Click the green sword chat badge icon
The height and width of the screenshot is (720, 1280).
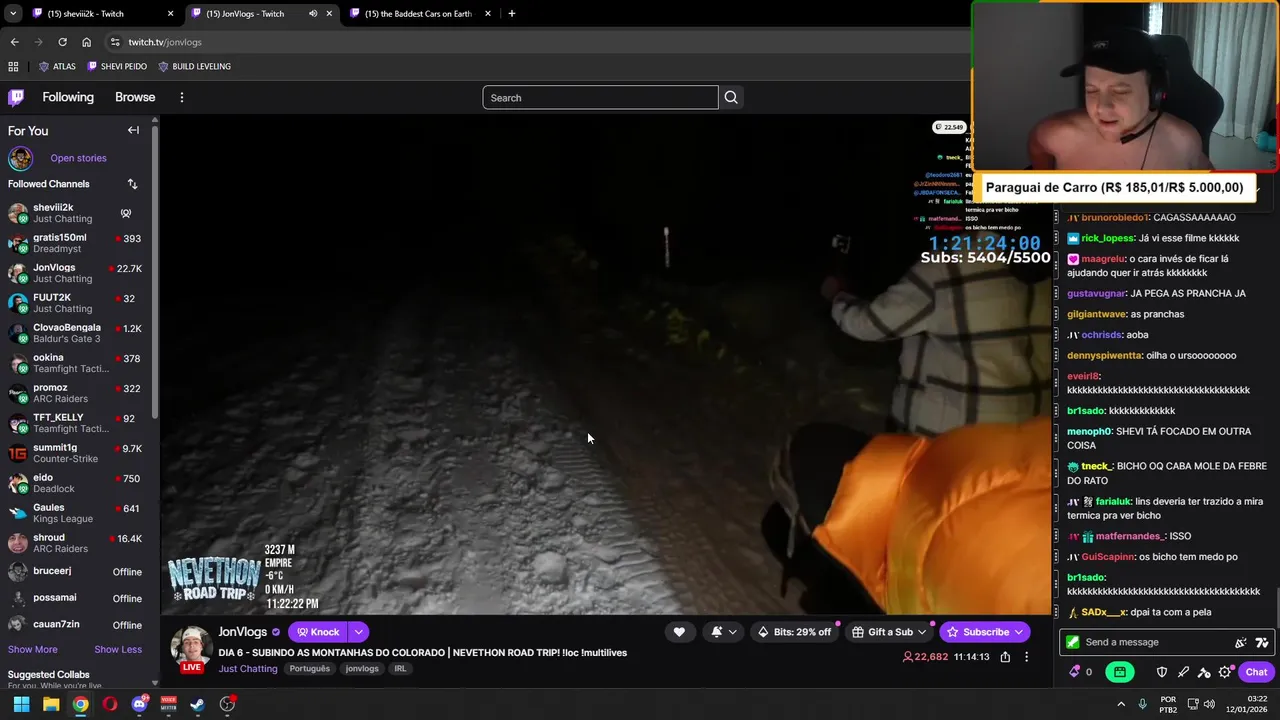pos(1073,642)
